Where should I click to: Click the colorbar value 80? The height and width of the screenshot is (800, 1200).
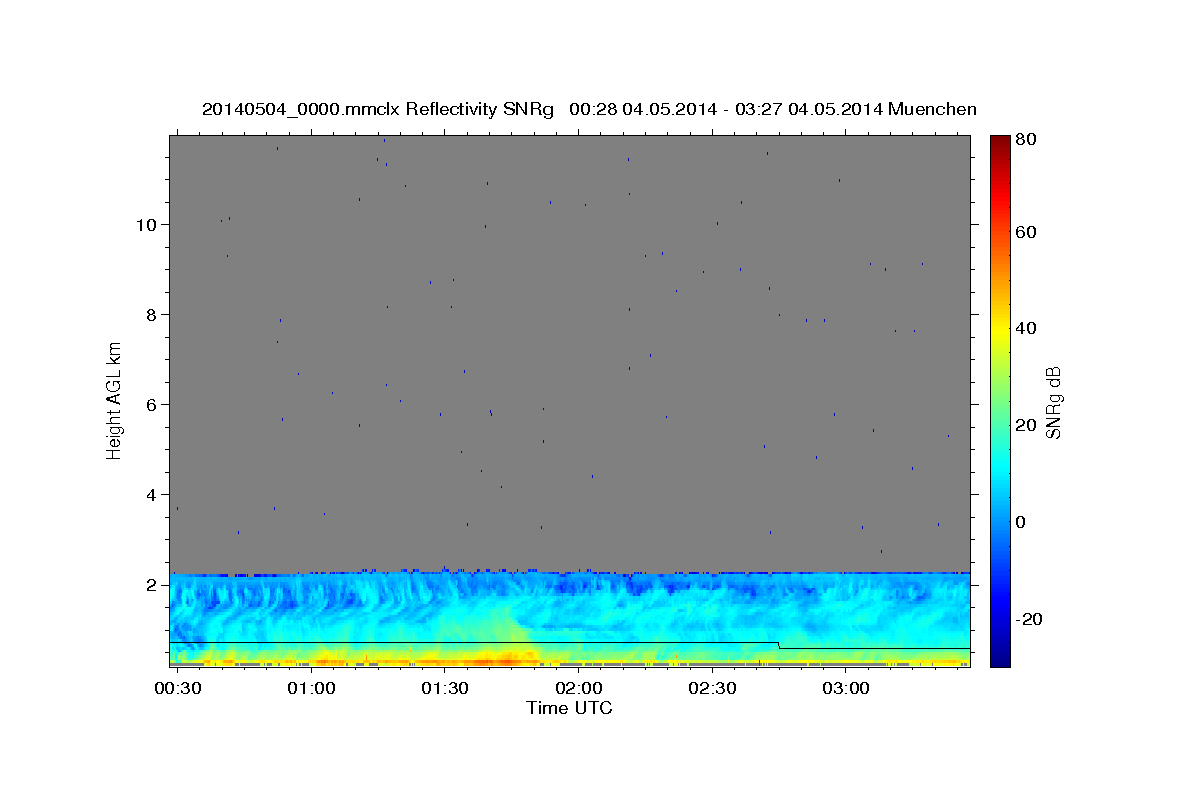click(x=1028, y=140)
